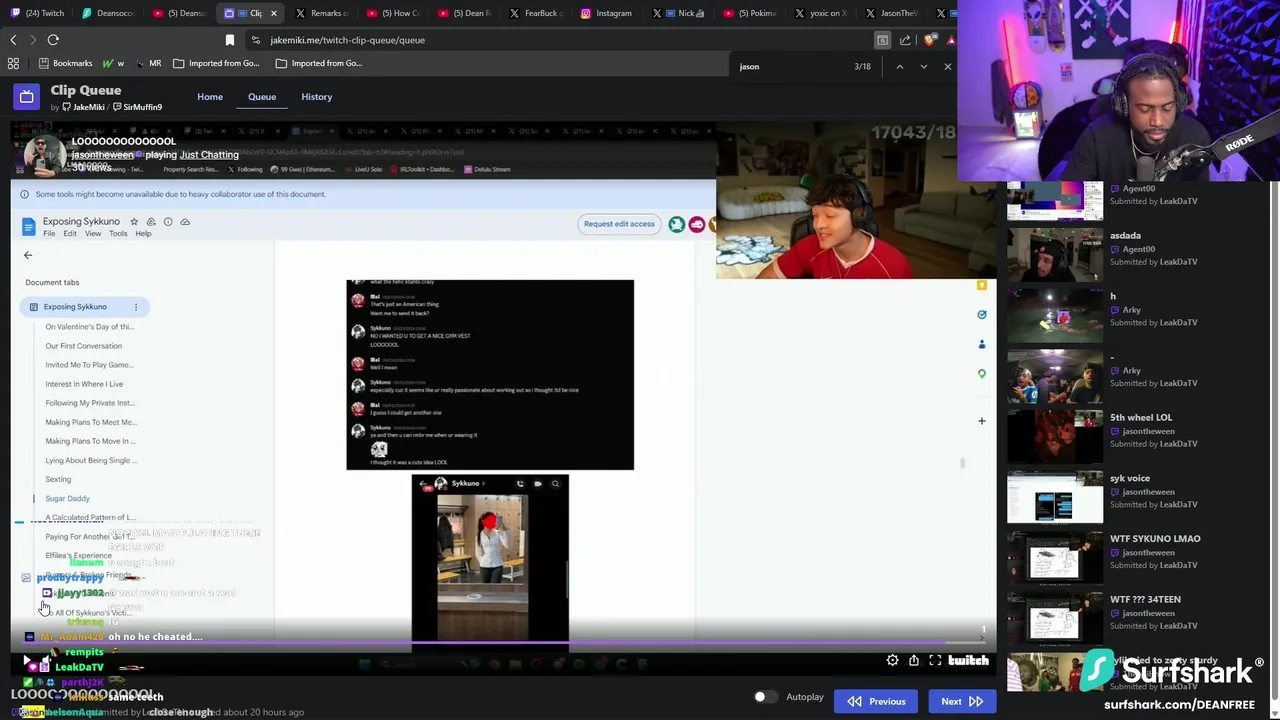Viewport: 1280px width, 720px height.
Task: Open the Google Docs File menu
Action: pos(49,234)
